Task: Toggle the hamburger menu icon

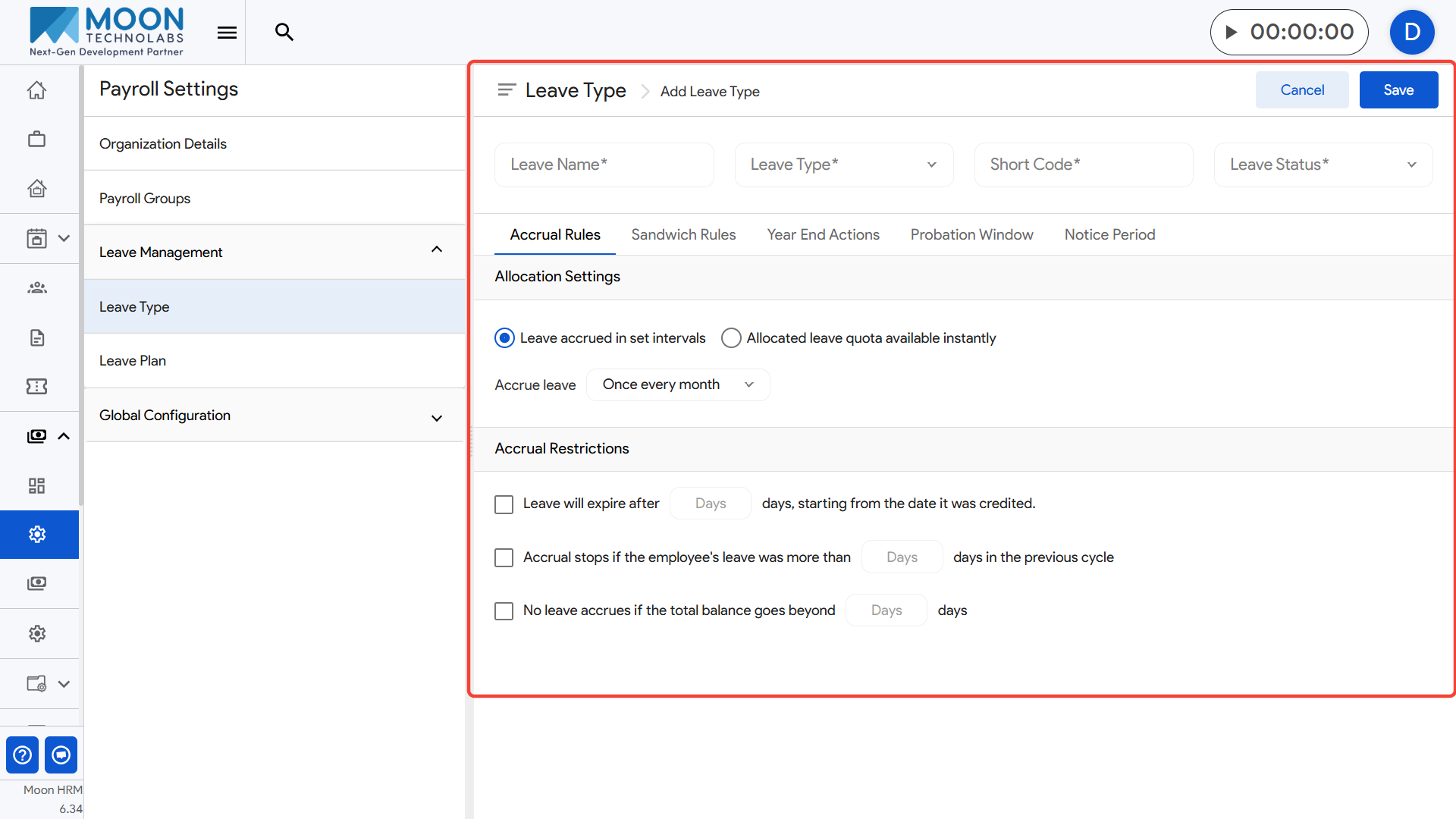Action: tap(227, 32)
